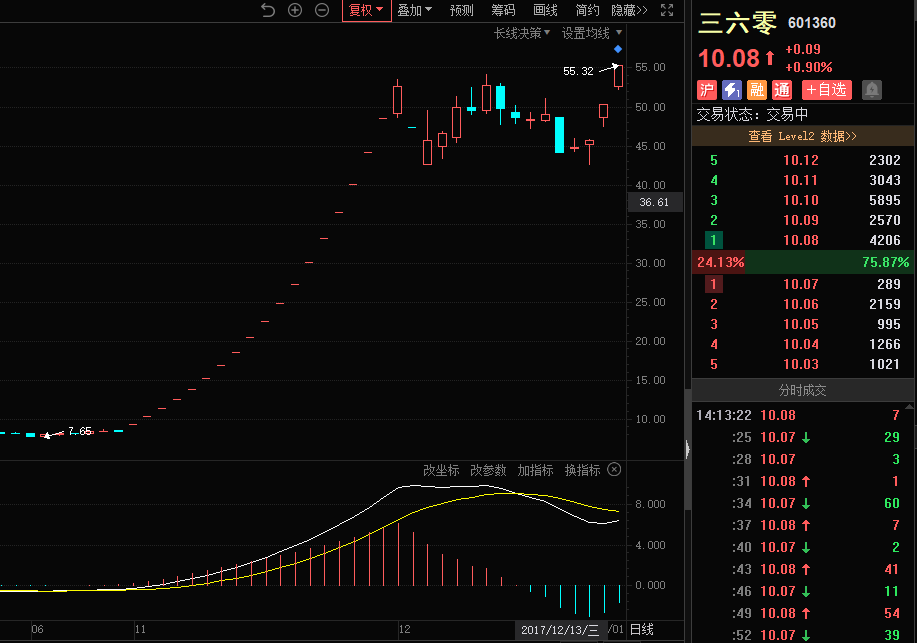Click the blue lightning badge icon
Viewport: 917px width, 643px height.
point(732,90)
